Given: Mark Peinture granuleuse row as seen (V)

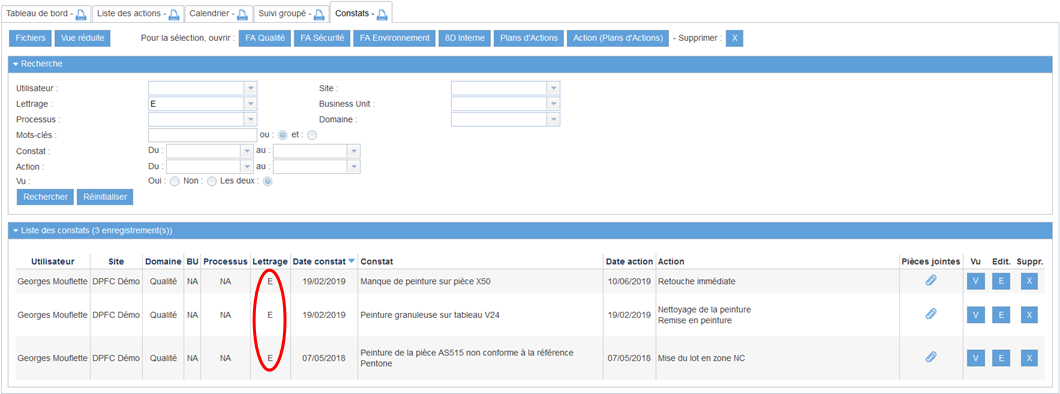Looking at the screenshot, I should (x=975, y=315).
